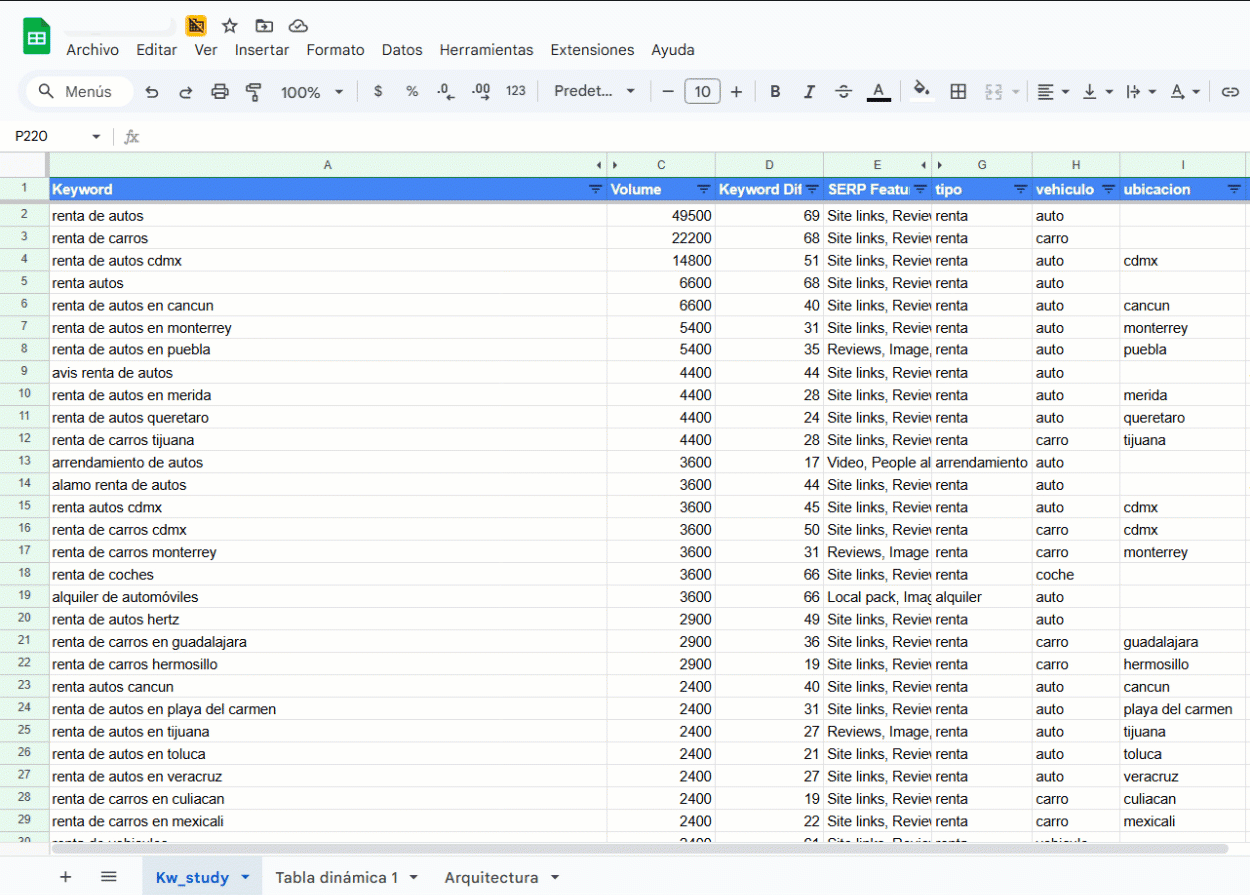Click the Print icon in toolbar
1250x895 pixels.
point(220,92)
